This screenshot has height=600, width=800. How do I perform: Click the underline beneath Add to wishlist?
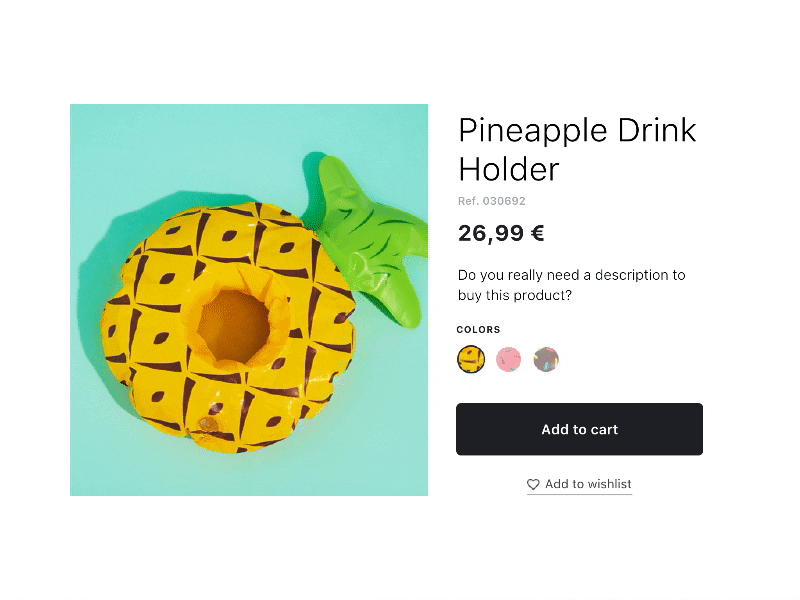tap(580, 493)
